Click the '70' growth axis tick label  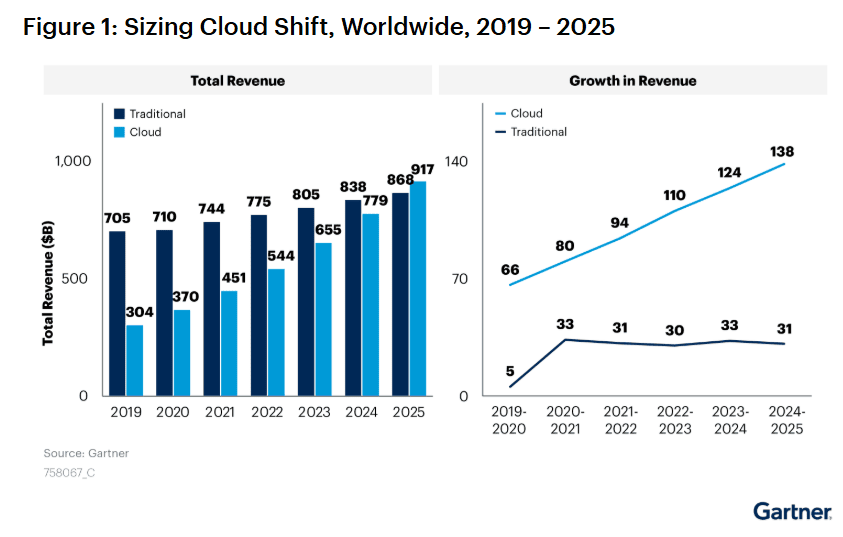point(460,279)
